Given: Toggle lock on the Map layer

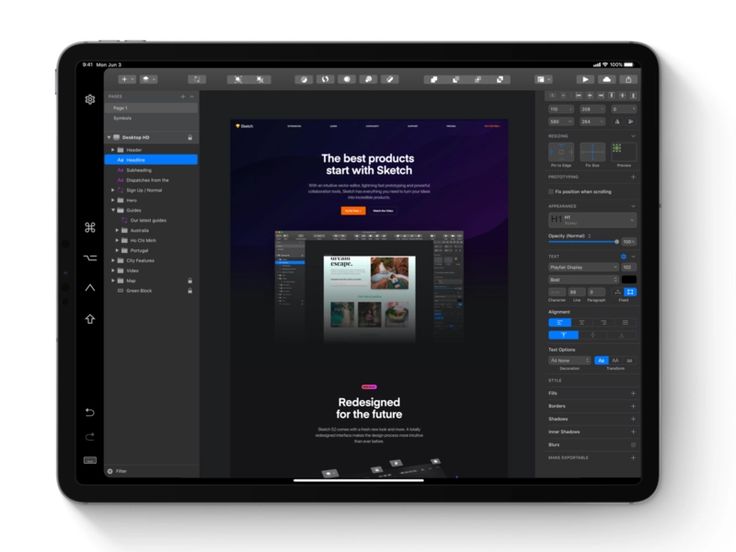Looking at the screenshot, I should pyautogui.click(x=190, y=281).
